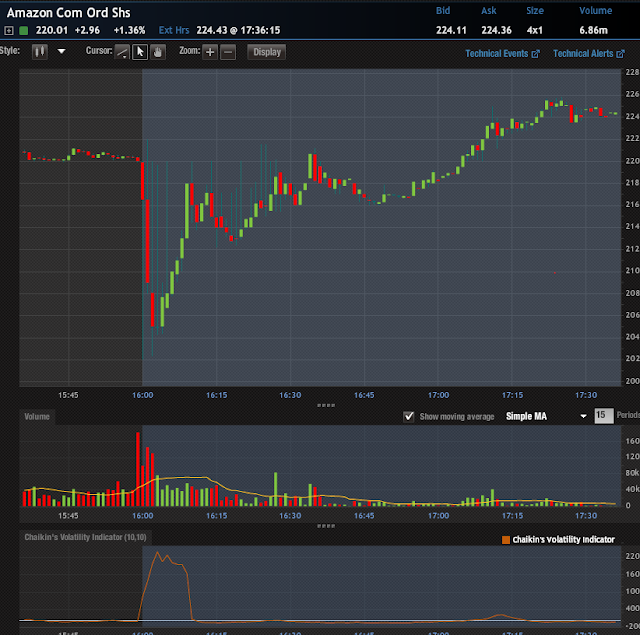Click the green status indicator square
640x635 pixels.
[x=24, y=30]
